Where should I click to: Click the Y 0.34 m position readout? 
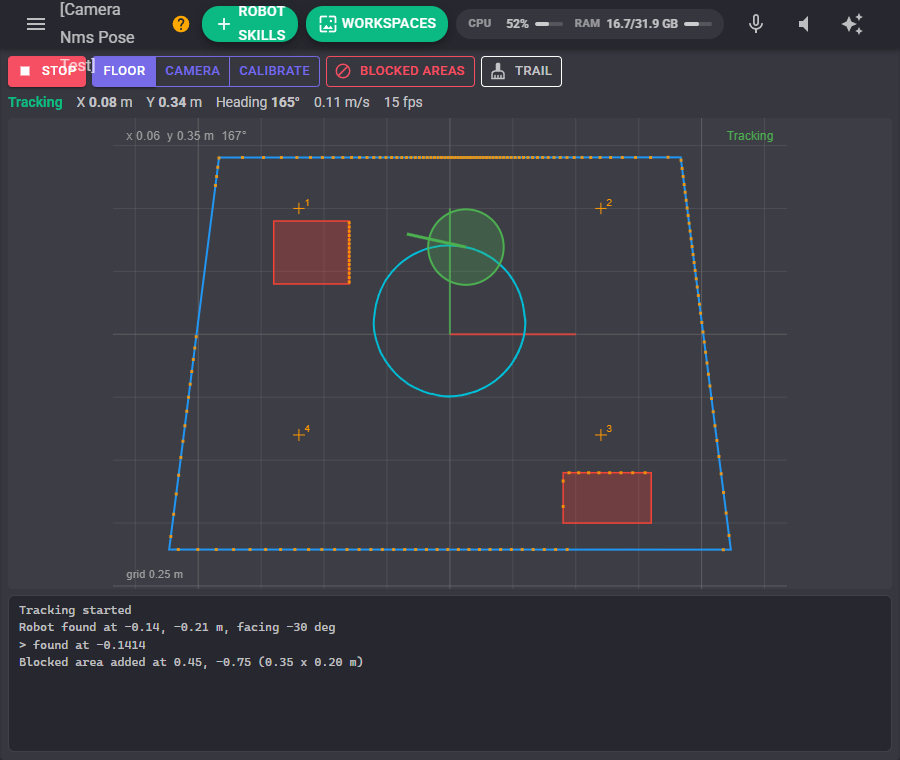pyautogui.click(x=174, y=102)
